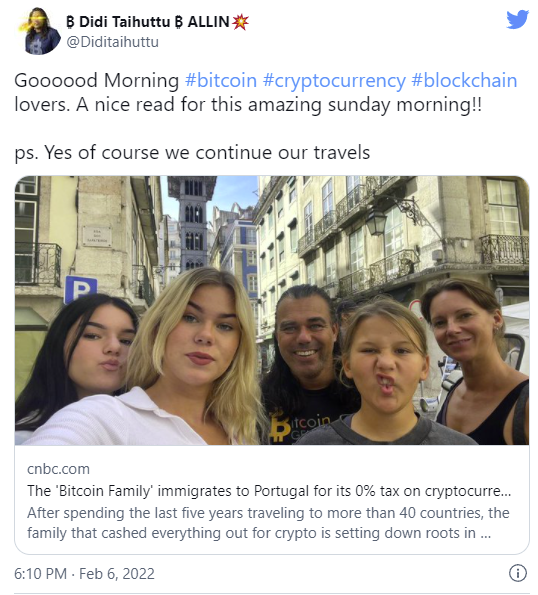Image resolution: width=538 pixels, height=595 pixels.
Task: Open the cnbc.com source link
Action: point(58,469)
